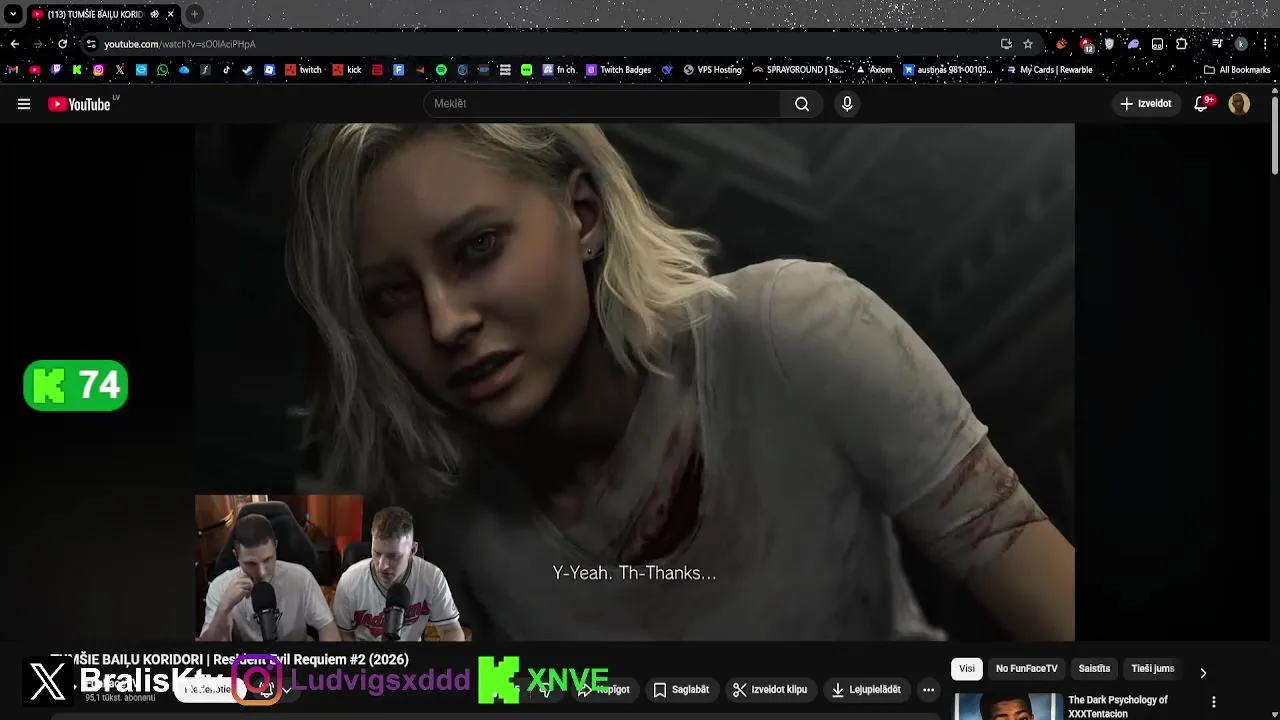Open the 'kick' labeled bookmark
The height and width of the screenshot is (720, 1280).
(x=347, y=70)
